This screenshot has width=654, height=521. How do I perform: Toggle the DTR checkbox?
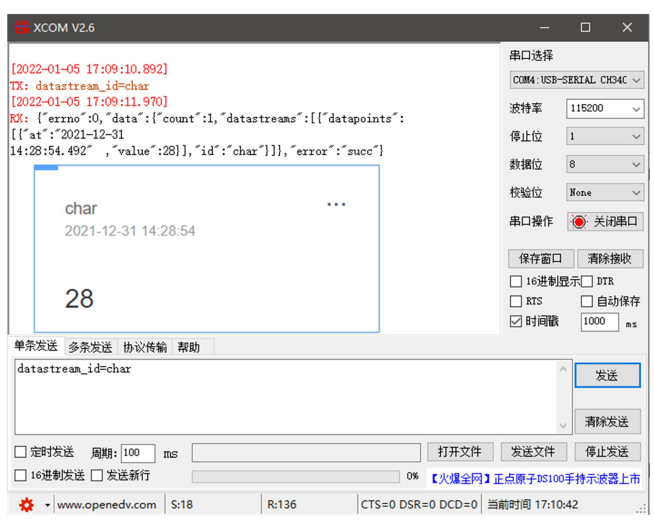(587, 281)
